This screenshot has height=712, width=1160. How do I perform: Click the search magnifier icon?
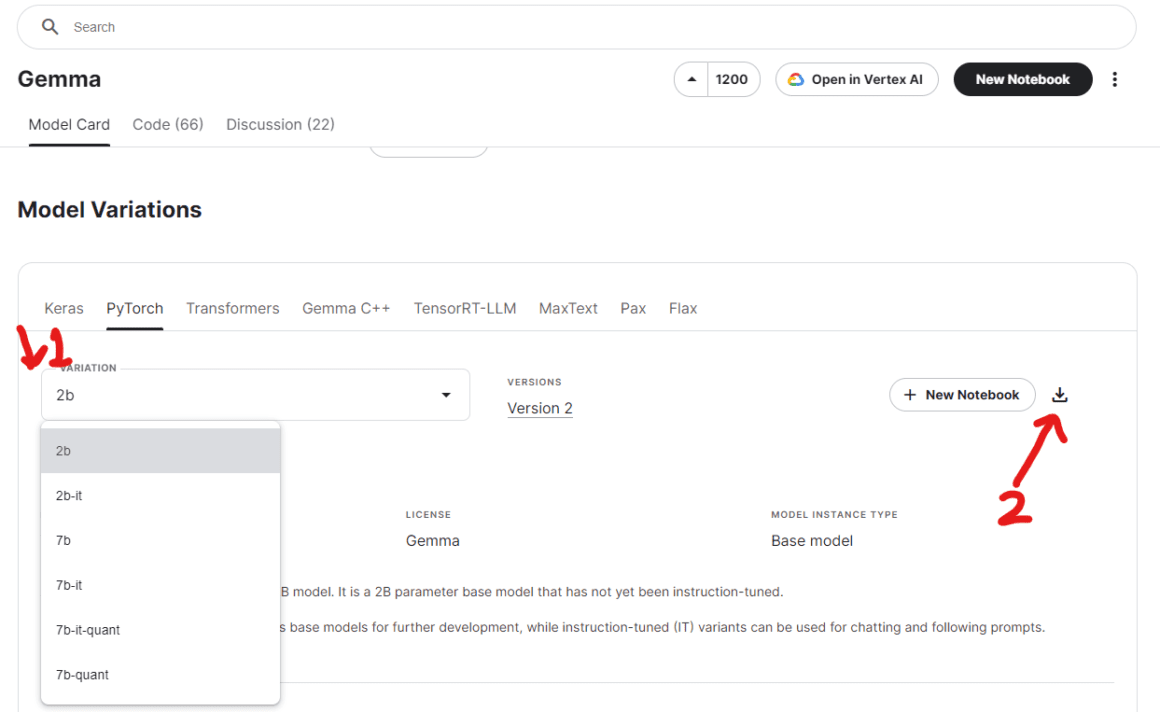tap(49, 27)
